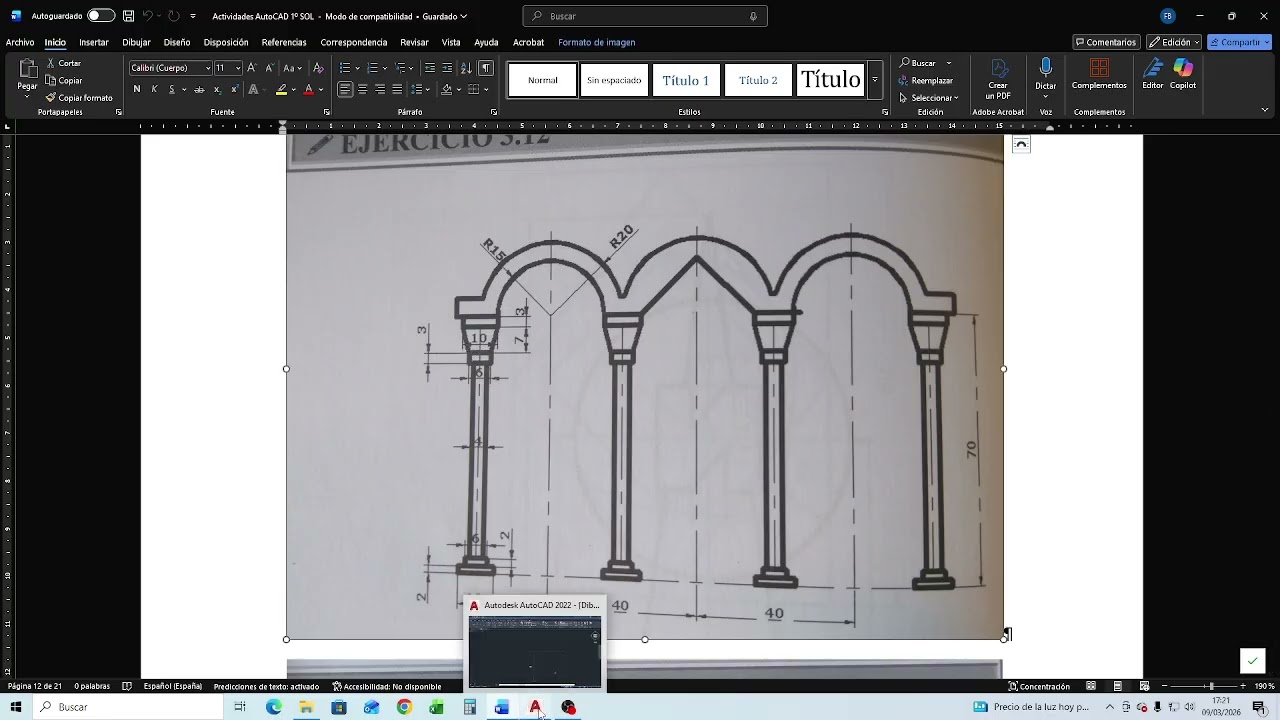Switch to Formato de imagen tab

point(597,42)
